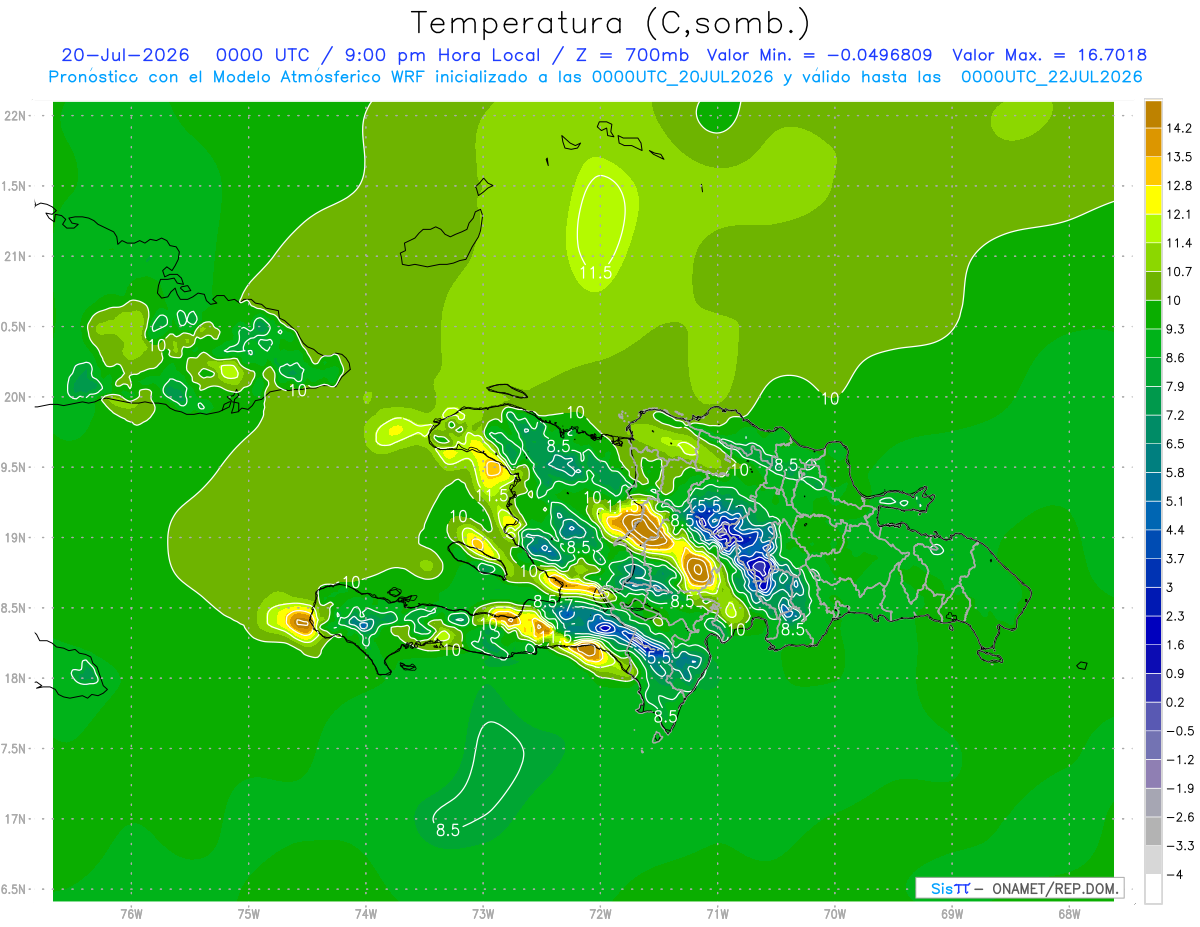
Task: Click the 20N latitude axis label
Action: (x=14, y=397)
